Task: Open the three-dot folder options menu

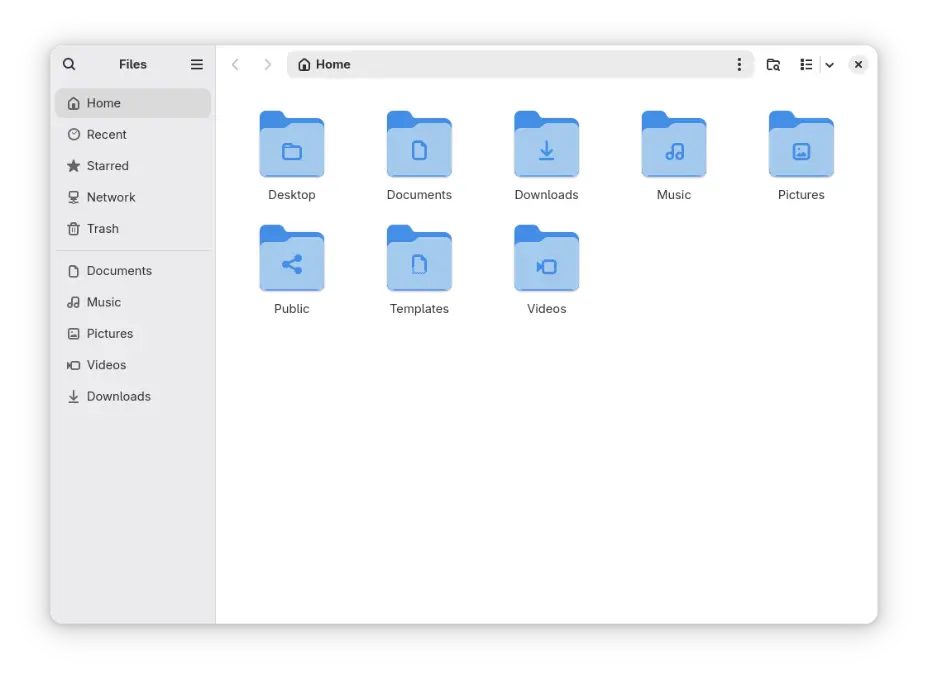Action: (x=739, y=64)
